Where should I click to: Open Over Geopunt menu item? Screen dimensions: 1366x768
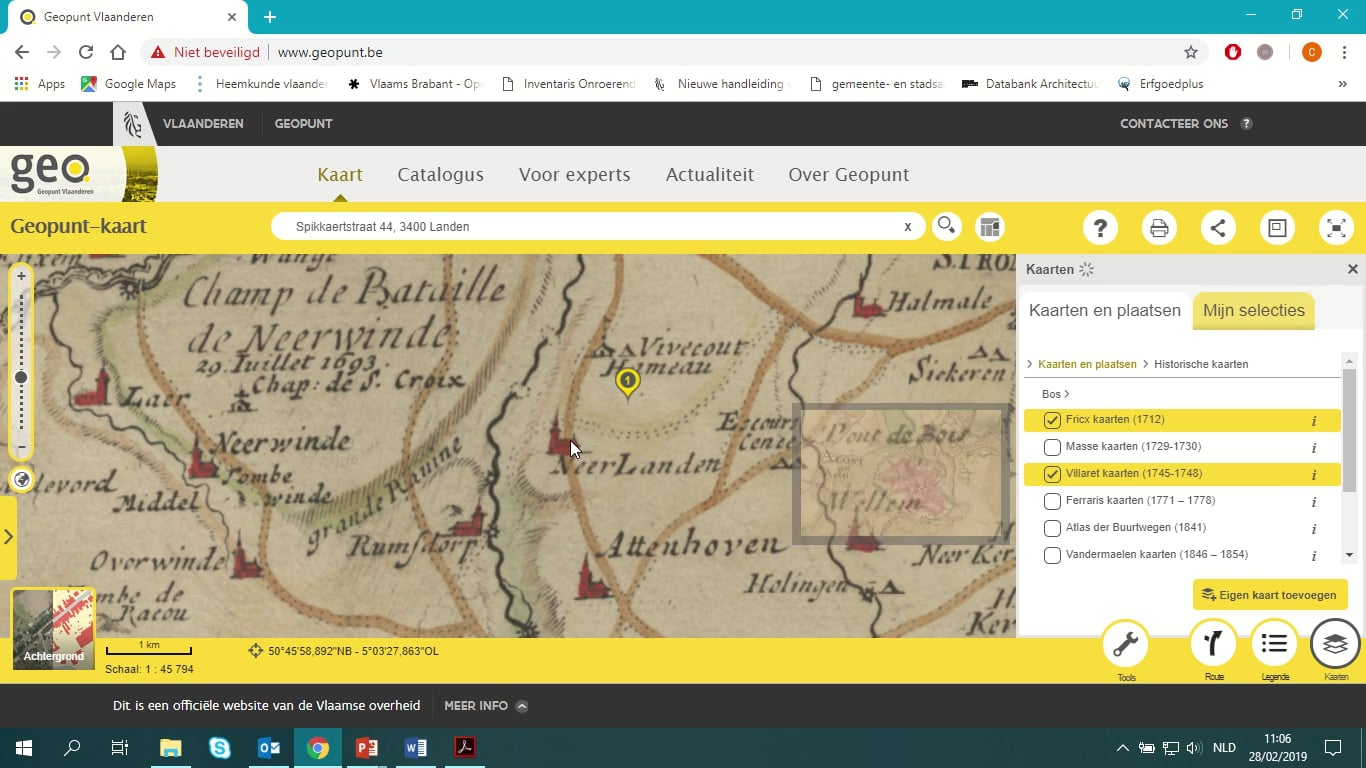pos(848,174)
